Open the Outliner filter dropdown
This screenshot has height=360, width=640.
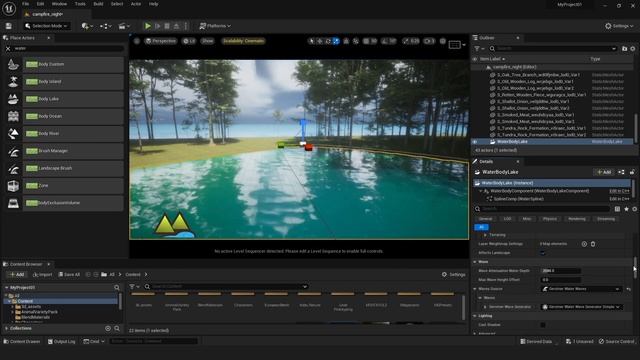479,49
